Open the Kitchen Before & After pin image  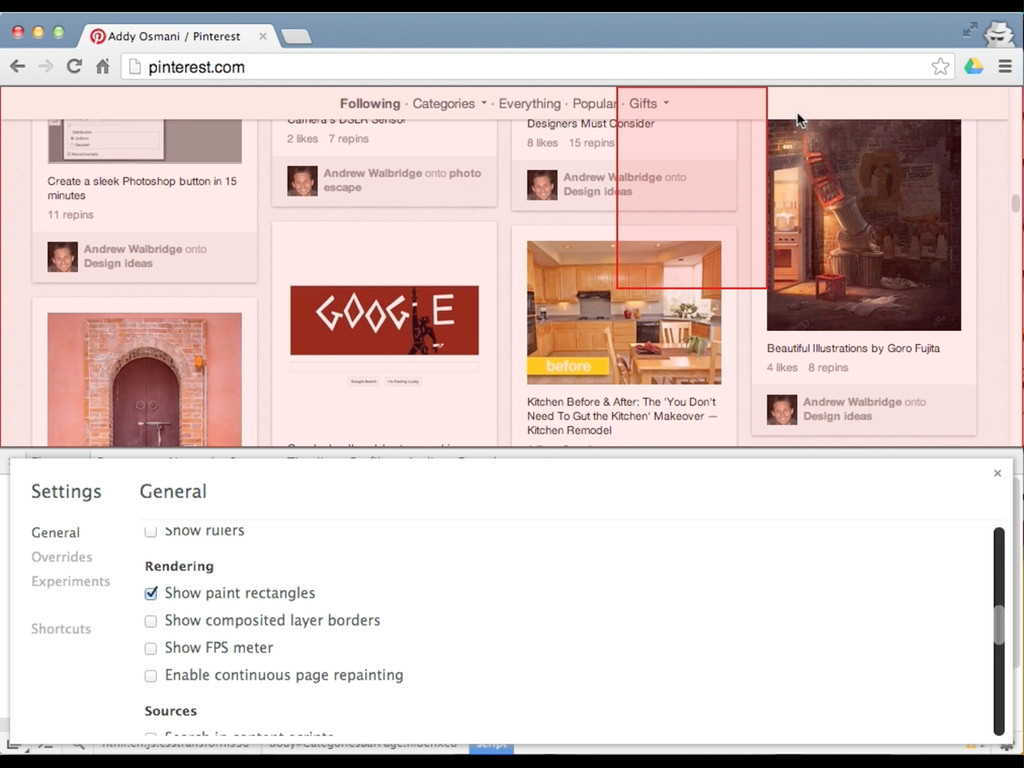(x=623, y=312)
